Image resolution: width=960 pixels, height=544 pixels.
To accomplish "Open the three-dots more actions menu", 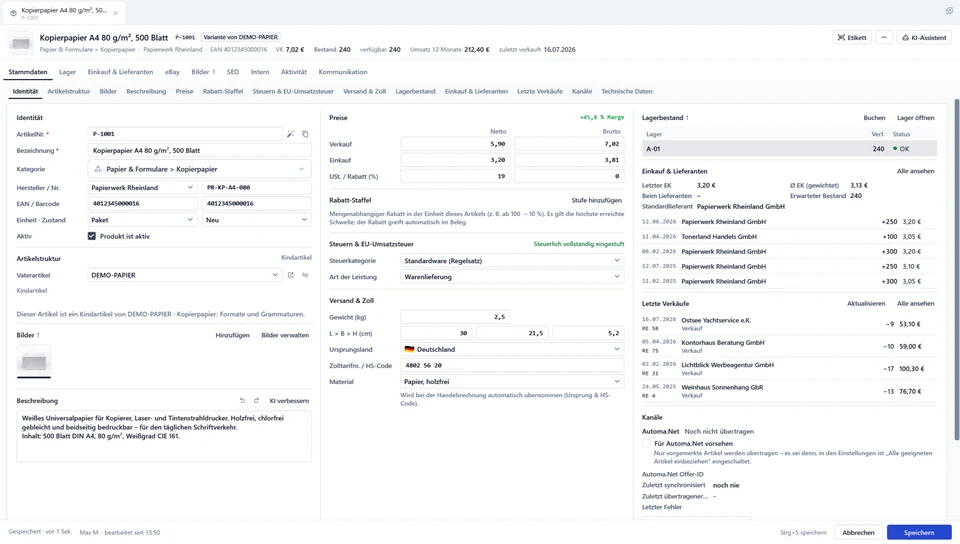I will coord(884,37).
